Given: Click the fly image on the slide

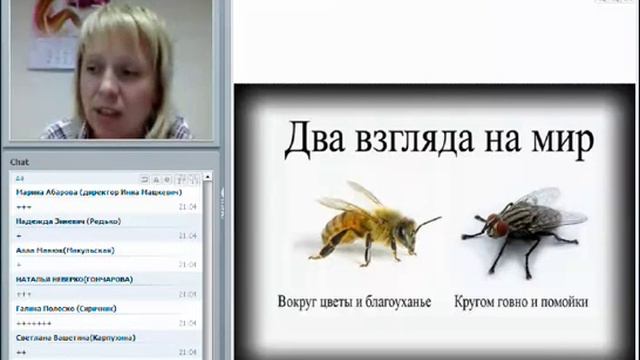Looking at the screenshot, I should click(x=524, y=233).
